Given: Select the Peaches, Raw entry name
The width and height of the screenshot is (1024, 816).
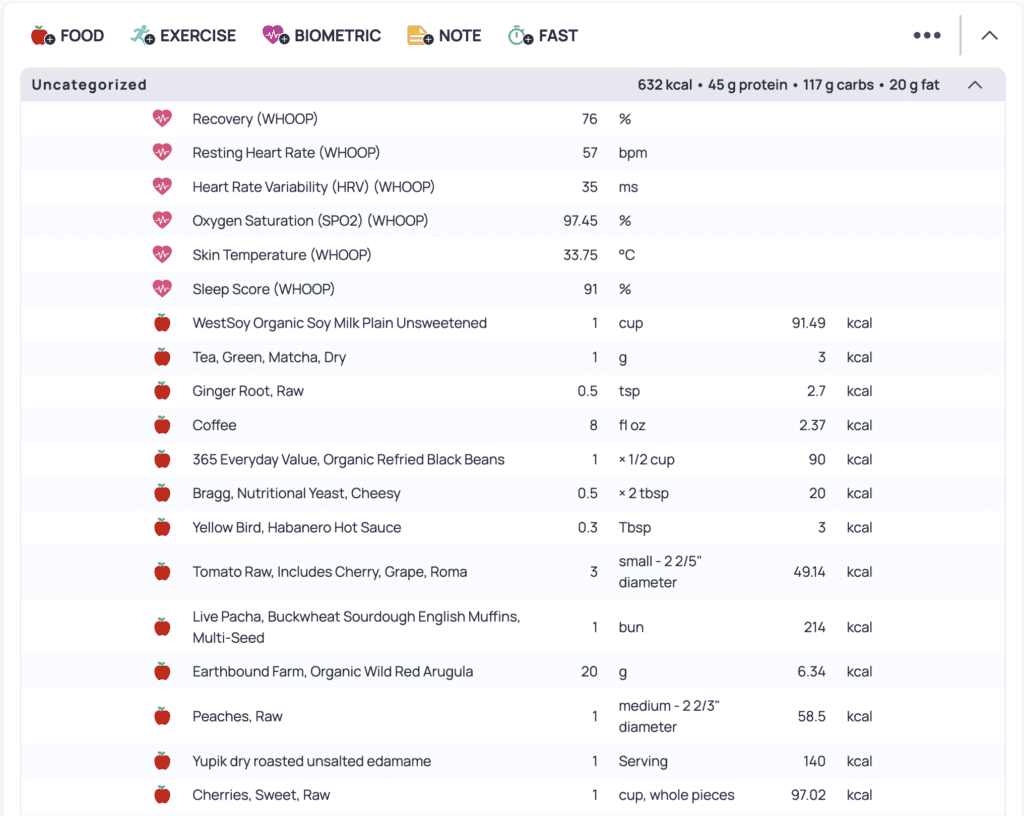Looking at the screenshot, I should [x=237, y=716].
